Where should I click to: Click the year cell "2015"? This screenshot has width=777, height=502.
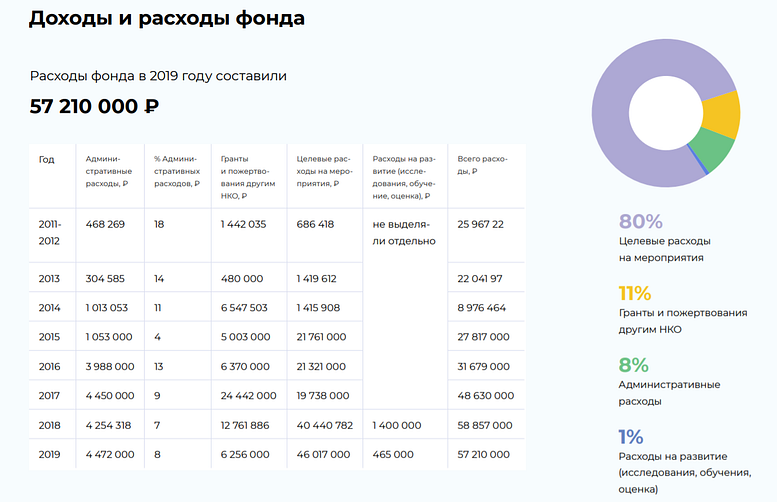click(x=50, y=337)
